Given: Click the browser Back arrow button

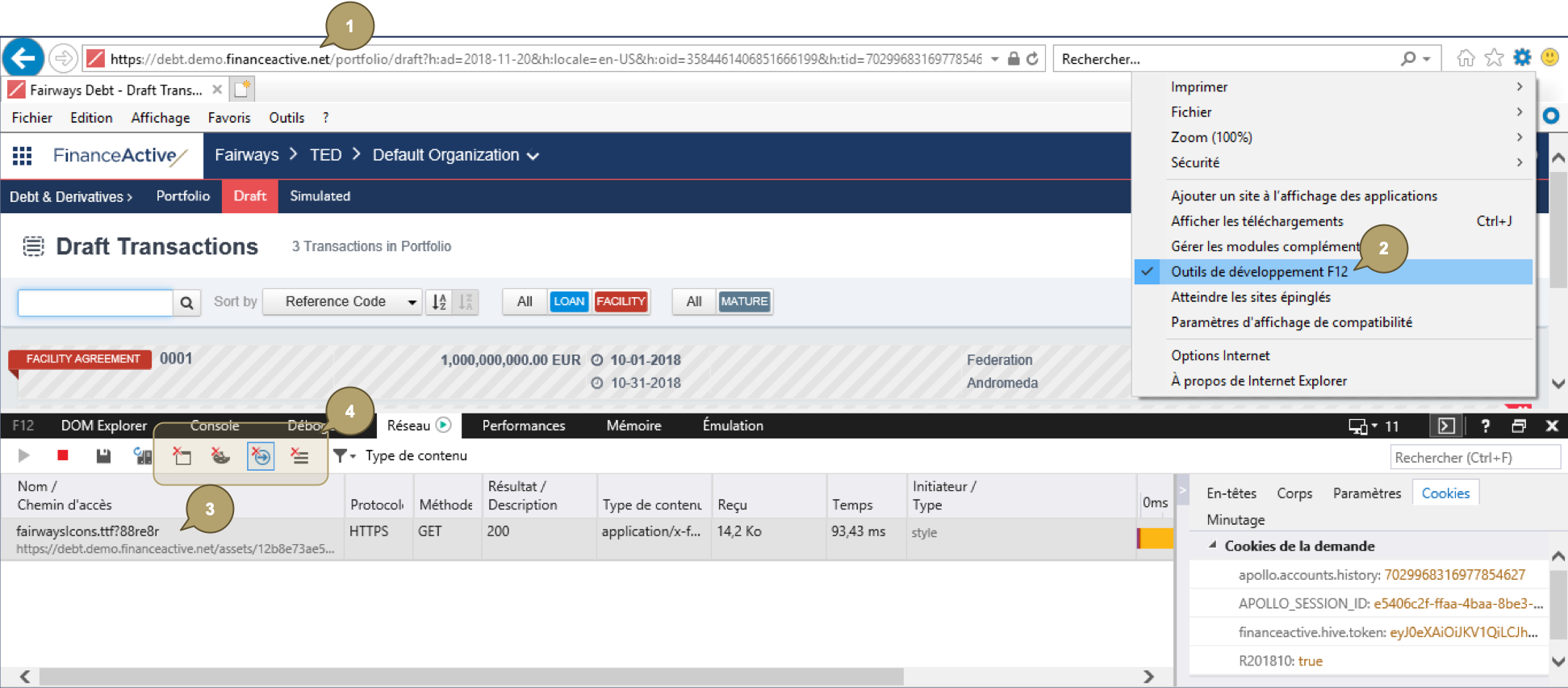Looking at the screenshot, I should 23,58.
